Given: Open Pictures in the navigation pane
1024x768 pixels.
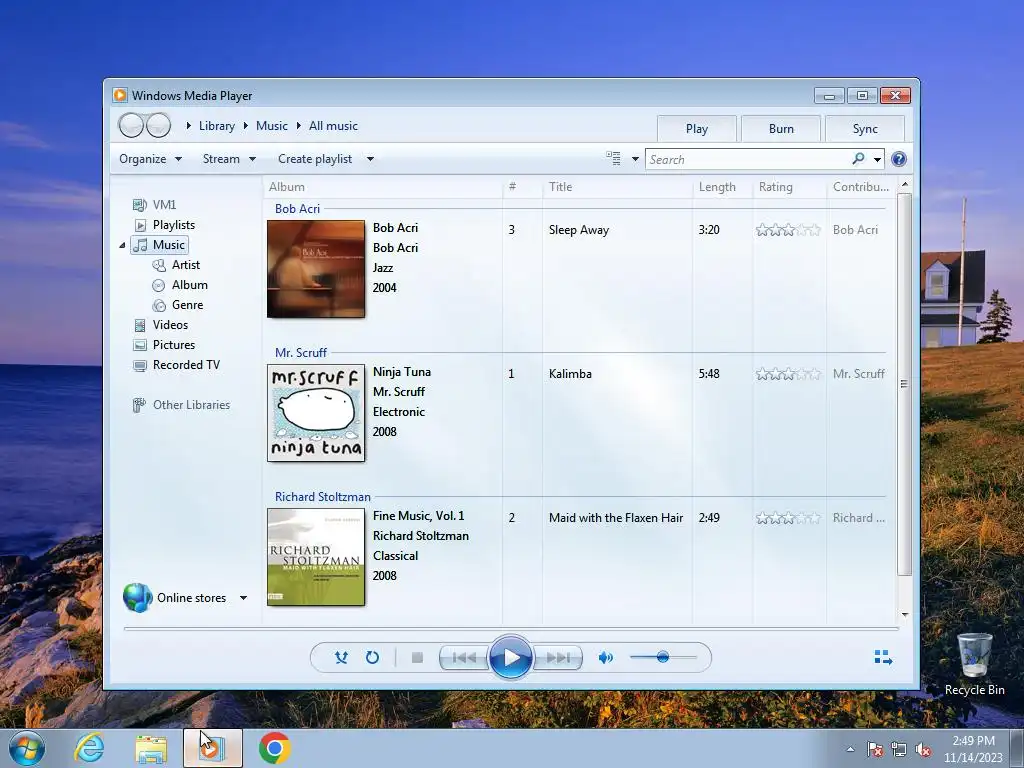Looking at the screenshot, I should coord(165,345).
